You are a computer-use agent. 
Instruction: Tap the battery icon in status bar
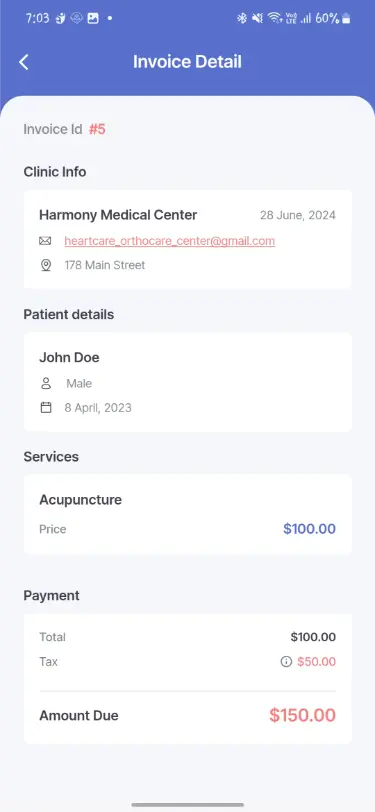[x=346, y=19]
